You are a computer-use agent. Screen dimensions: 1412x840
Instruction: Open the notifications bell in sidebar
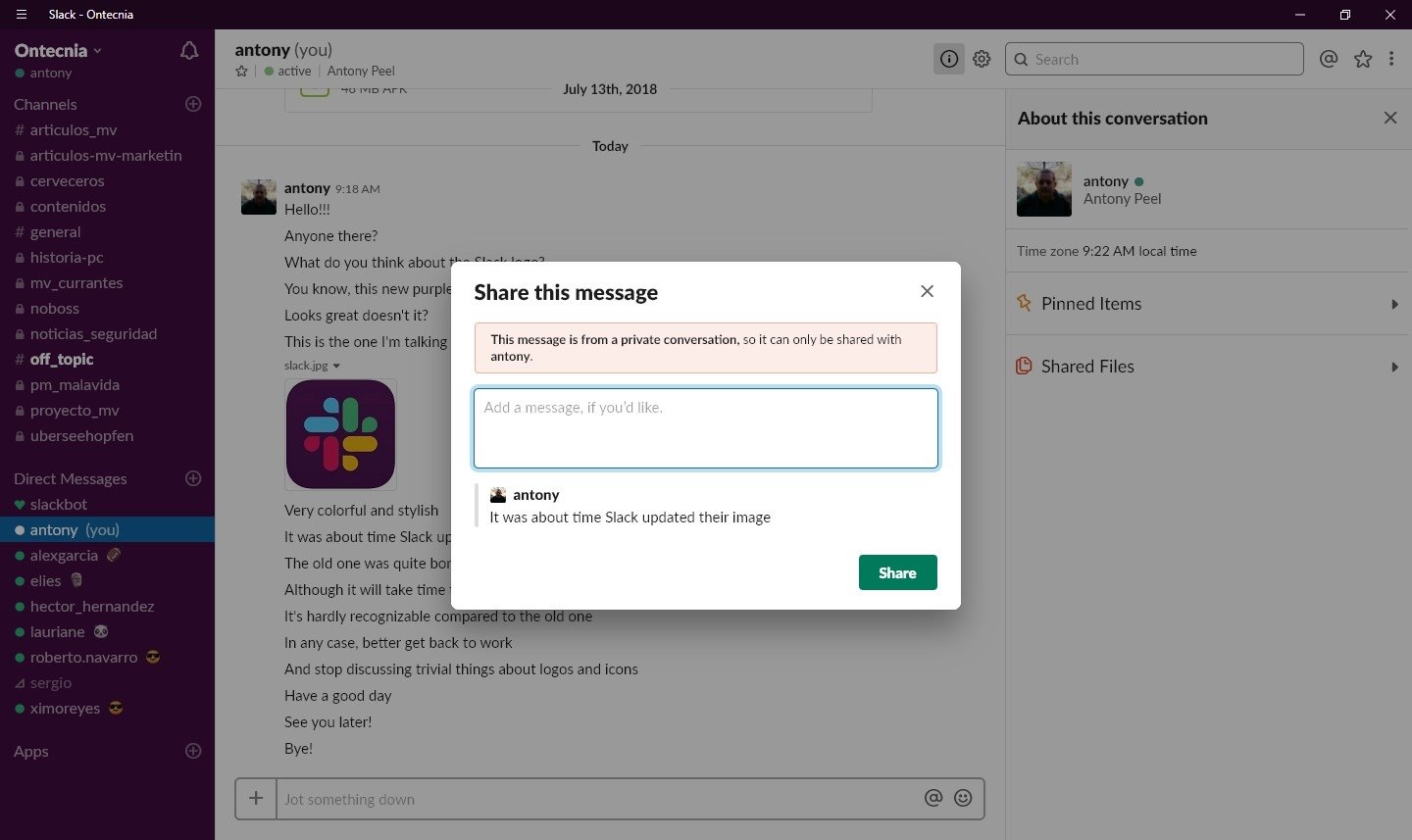tap(189, 51)
